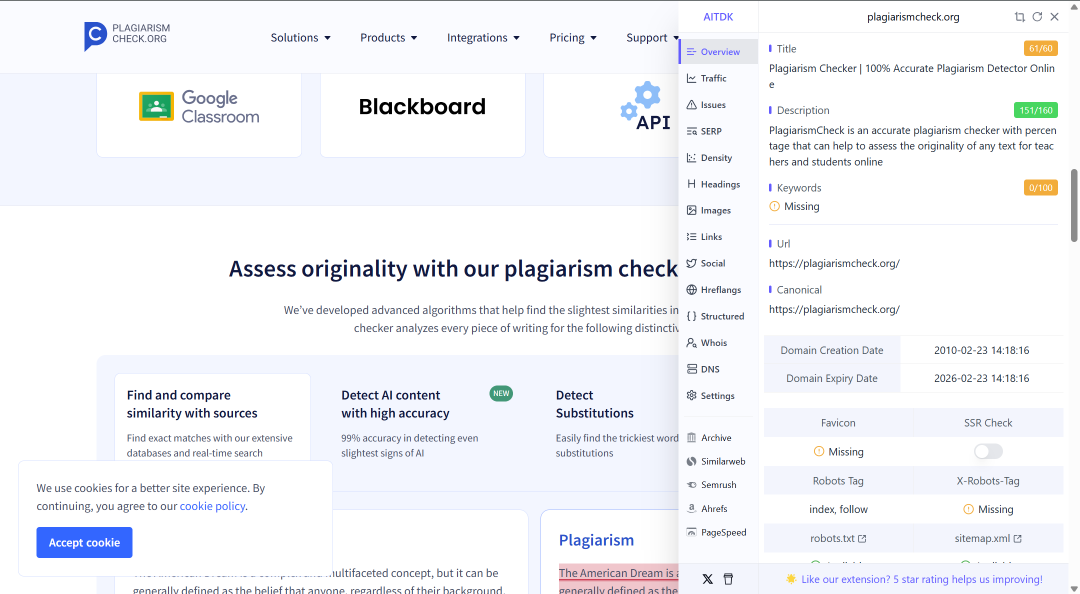Click plagiarismcheck.org domain in panel header

point(913,17)
